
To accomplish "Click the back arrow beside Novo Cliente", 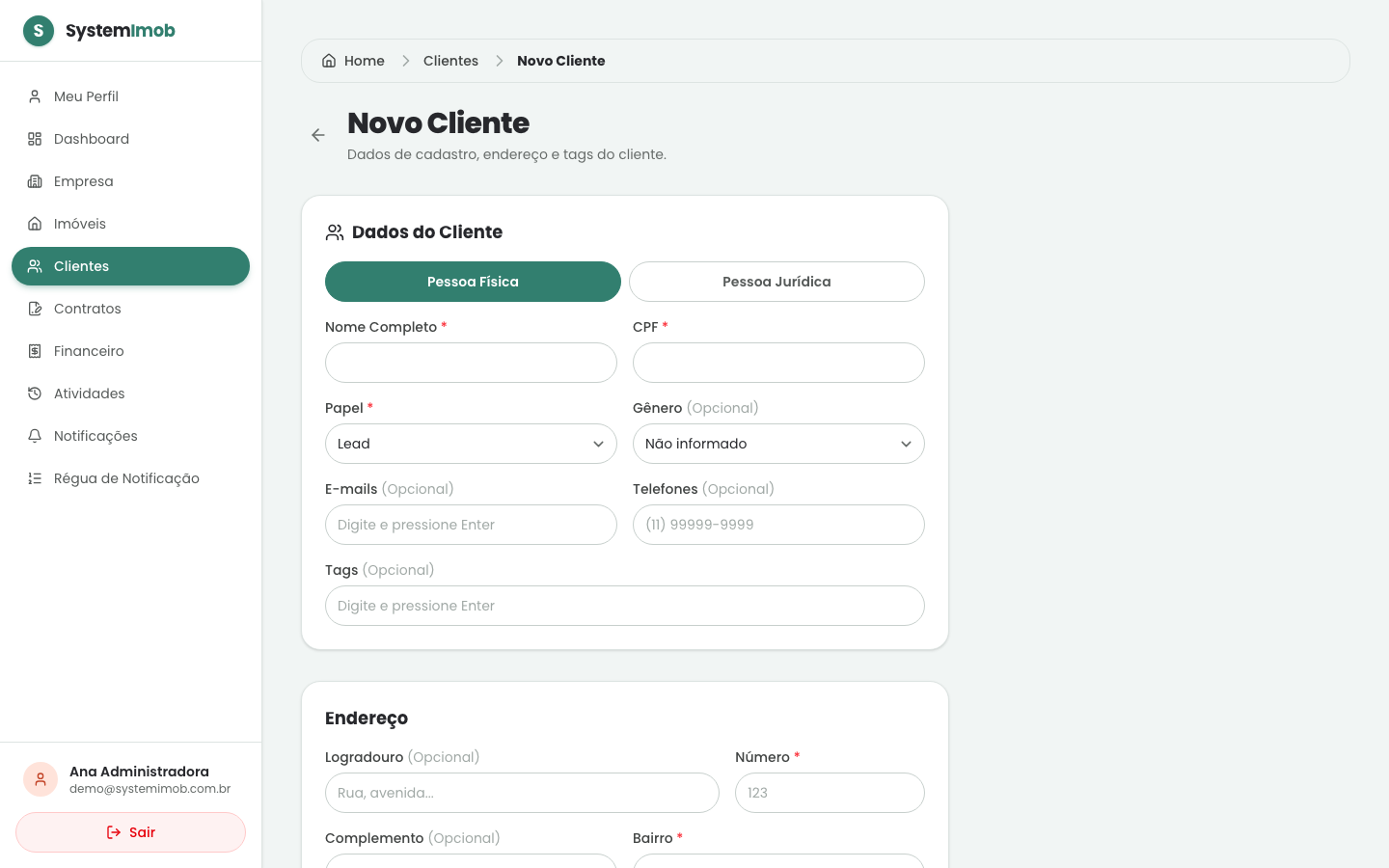I will click(x=318, y=135).
